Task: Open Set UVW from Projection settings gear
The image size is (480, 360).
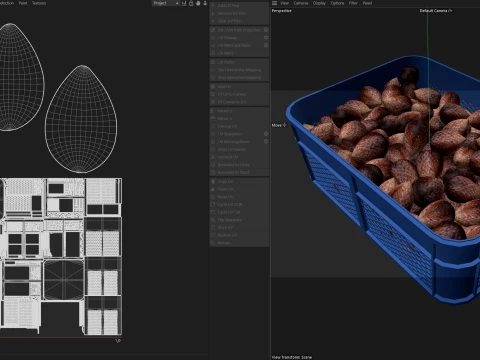Action: 266,30
